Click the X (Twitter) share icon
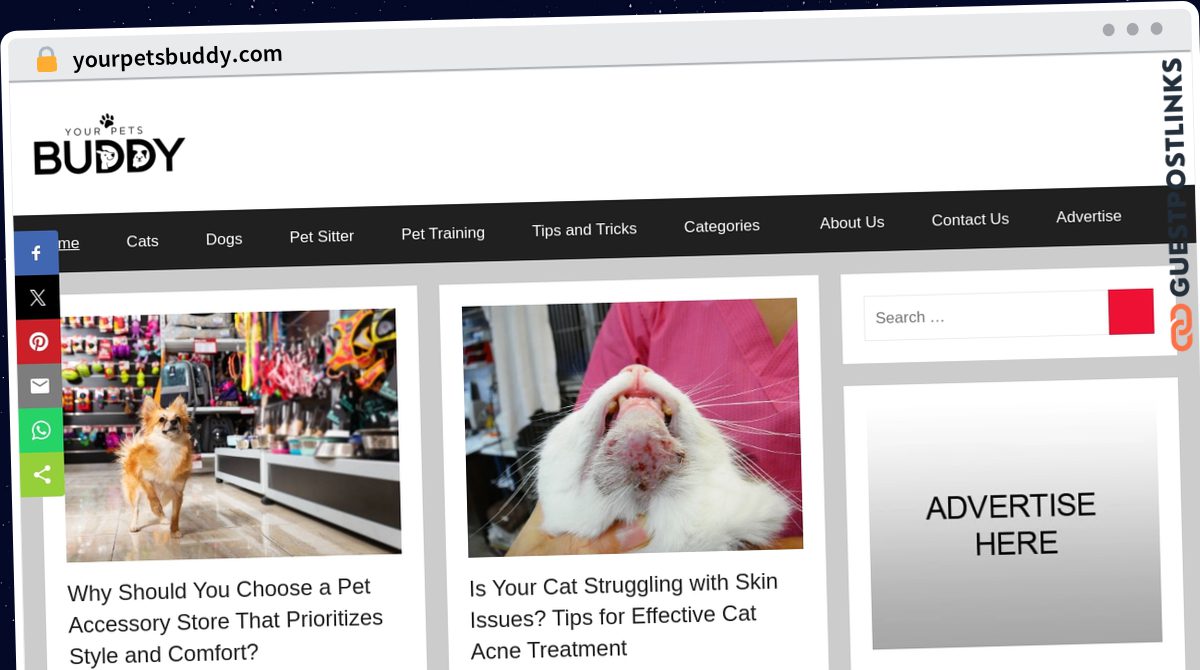Viewport: 1200px width, 670px height. 38,298
